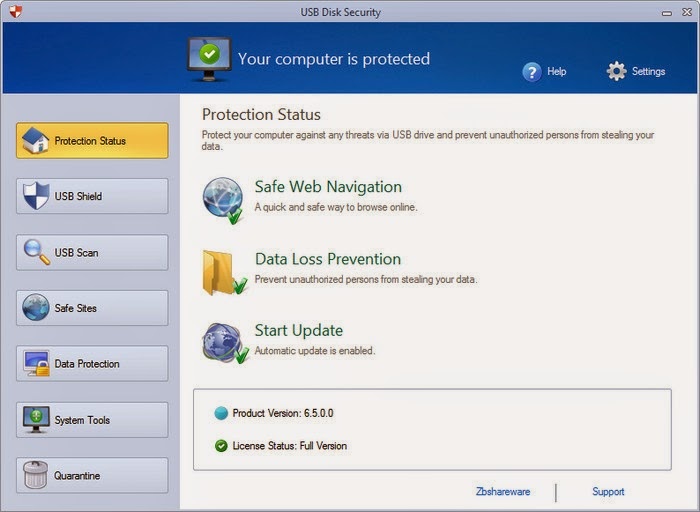The height and width of the screenshot is (512, 700).
Task: Click 'Your computer is protected' text
Action: click(x=333, y=59)
